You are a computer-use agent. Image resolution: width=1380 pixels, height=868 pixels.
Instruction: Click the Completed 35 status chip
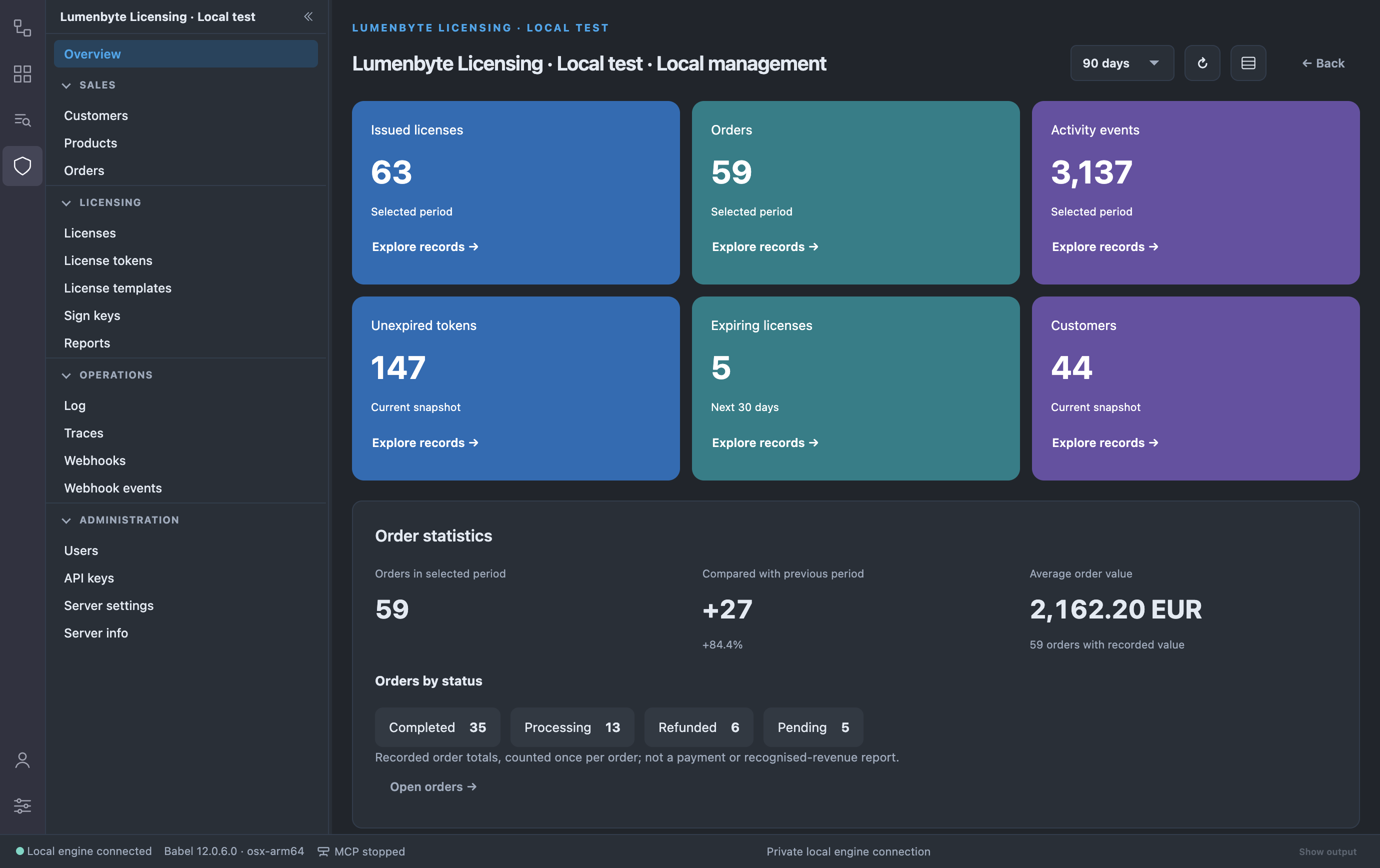[x=437, y=727]
